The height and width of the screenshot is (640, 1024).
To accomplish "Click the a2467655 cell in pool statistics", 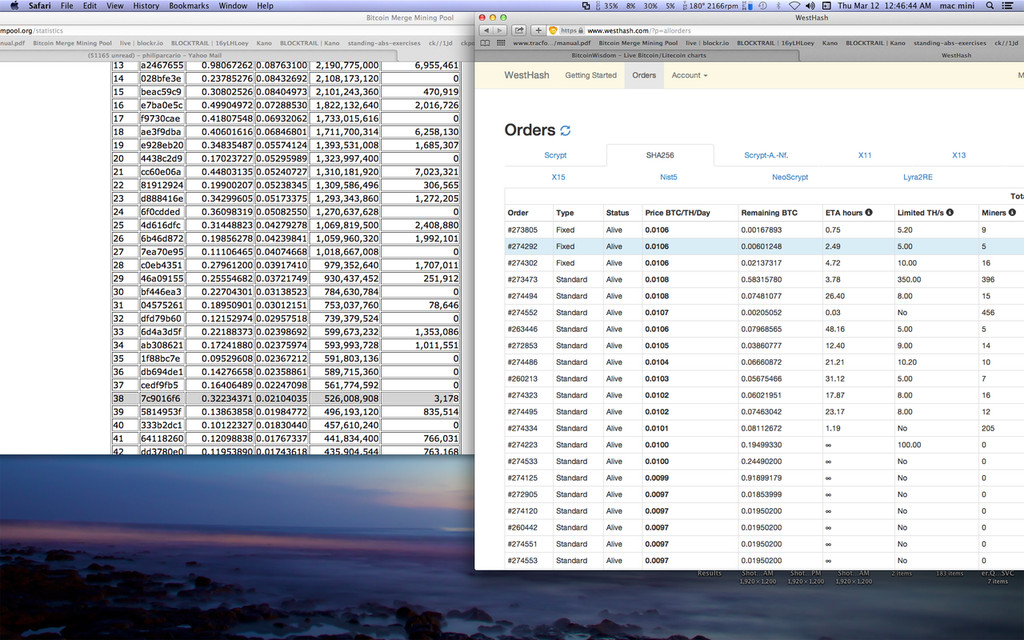I will click(162, 65).
